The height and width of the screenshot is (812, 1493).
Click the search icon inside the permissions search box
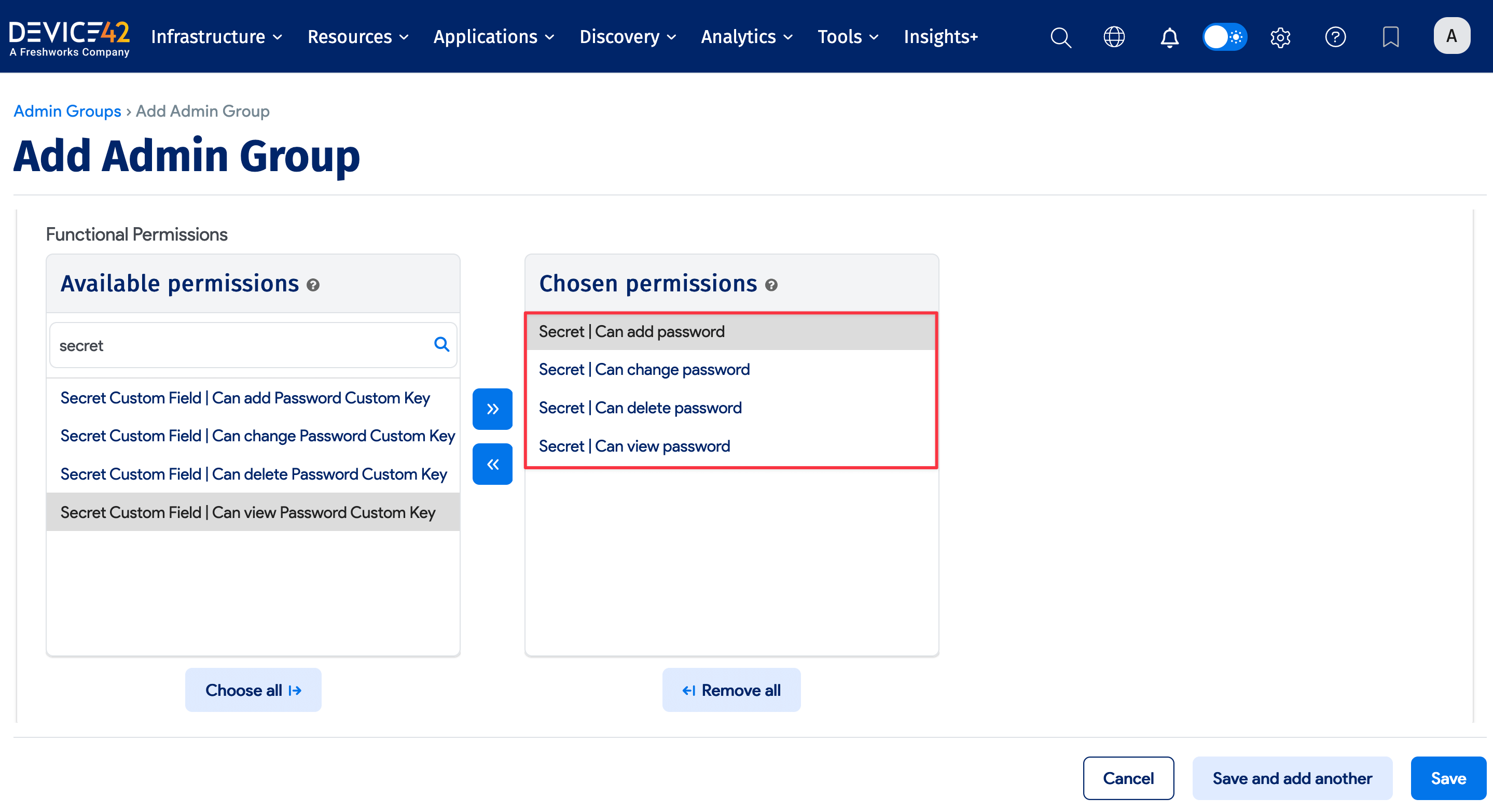pos(441,345)
